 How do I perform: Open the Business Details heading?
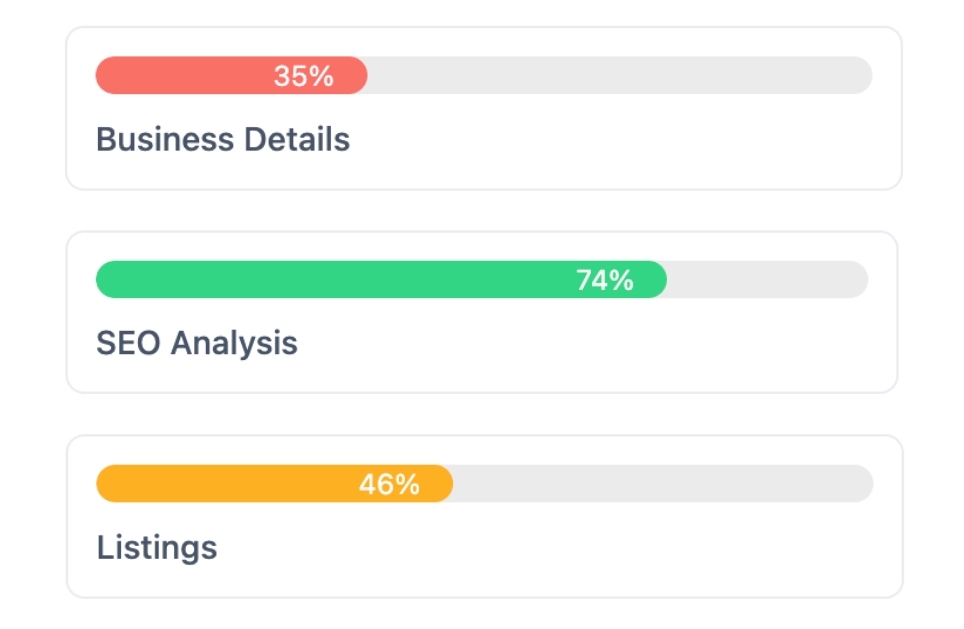[x=223, y=139]
